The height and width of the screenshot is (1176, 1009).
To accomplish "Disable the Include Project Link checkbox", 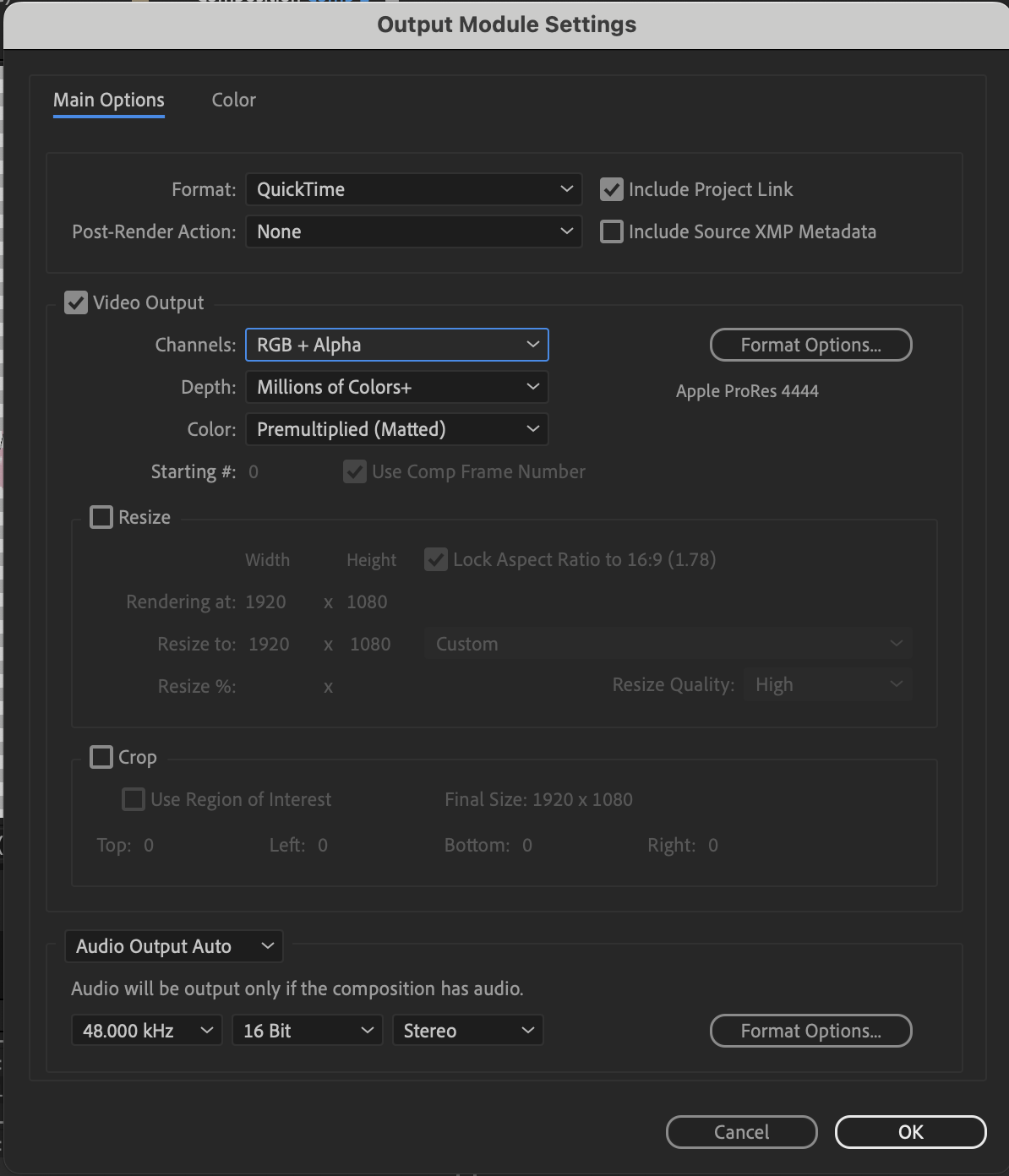I will [x=611, y=189].
